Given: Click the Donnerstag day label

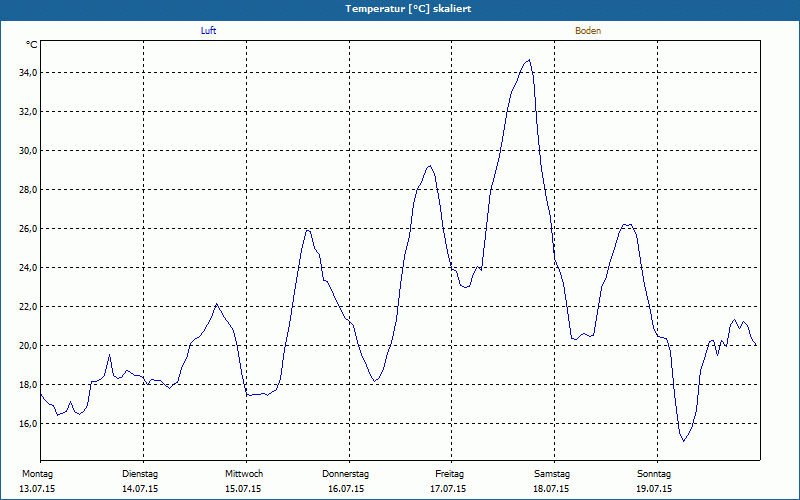Looking at the screenshot, I should (x=345, y=474).
